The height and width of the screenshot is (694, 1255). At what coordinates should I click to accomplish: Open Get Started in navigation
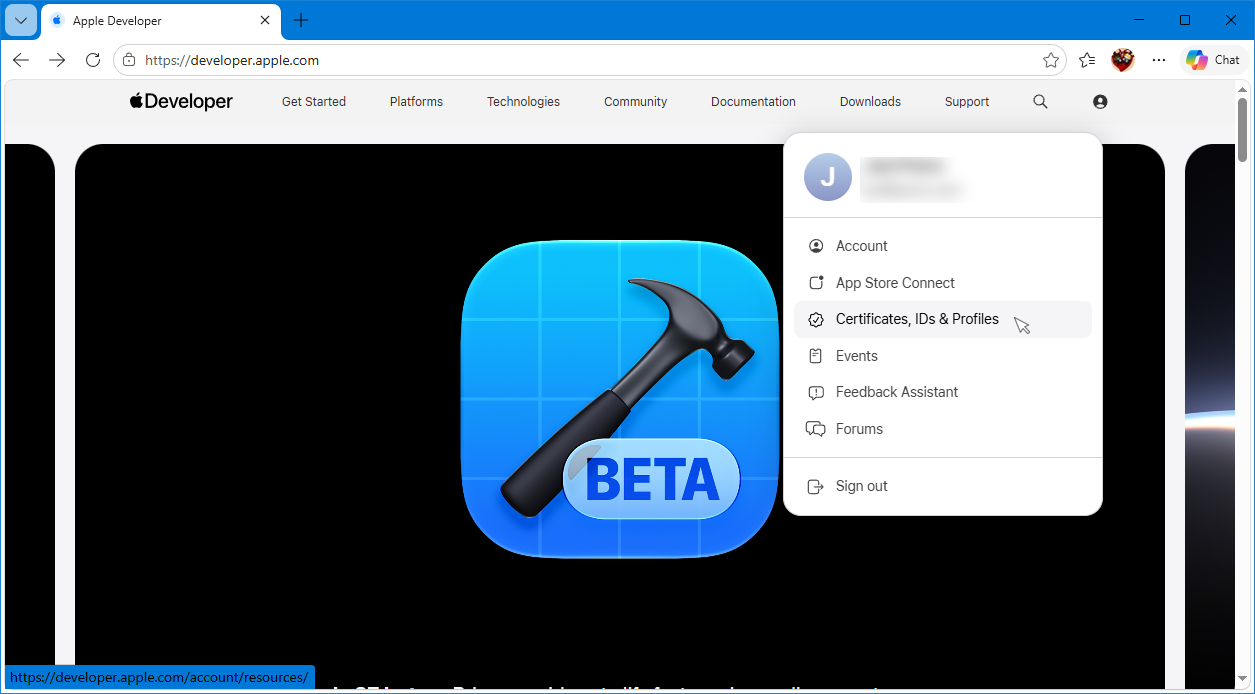pyautogui.click(x=314, y=101)
